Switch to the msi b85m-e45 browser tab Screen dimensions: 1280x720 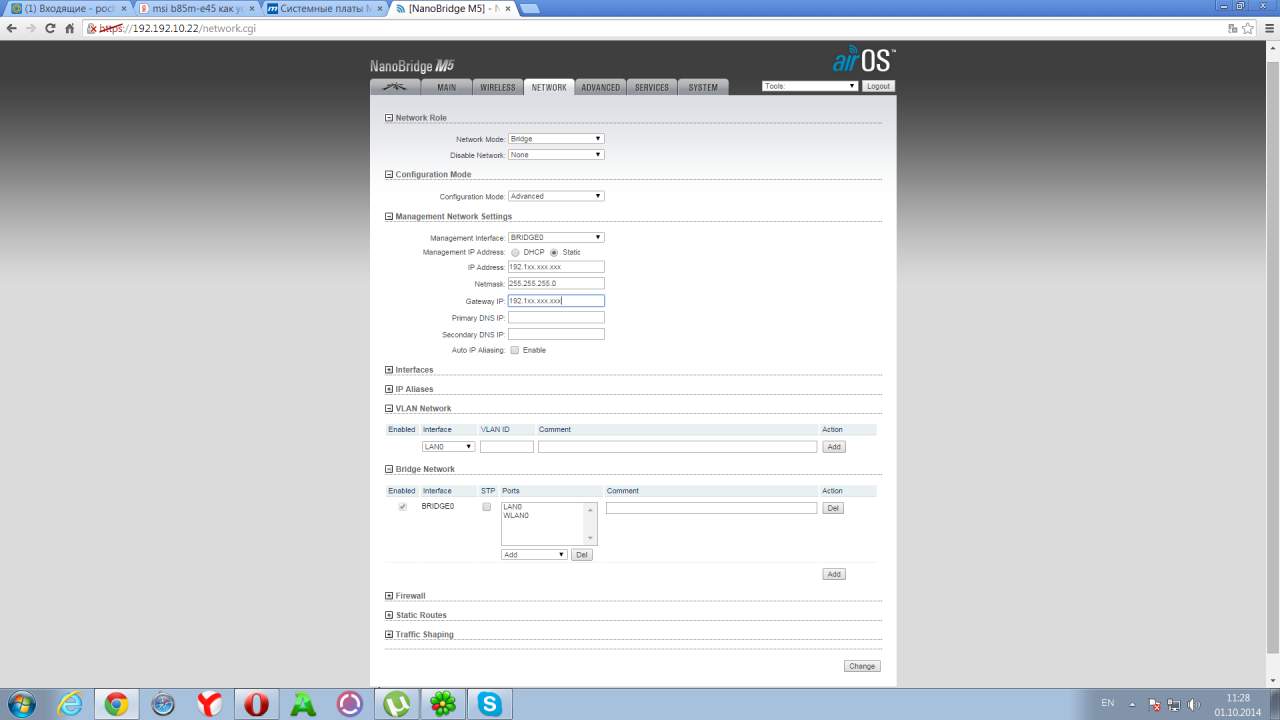197,8
